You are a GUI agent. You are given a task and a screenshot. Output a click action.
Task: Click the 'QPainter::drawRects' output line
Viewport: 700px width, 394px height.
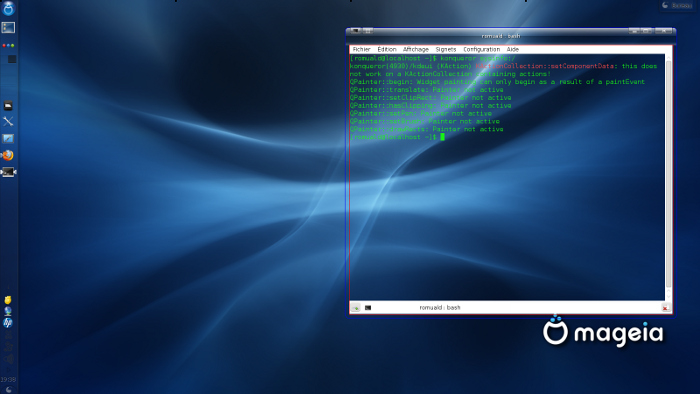tap(426, 129)
